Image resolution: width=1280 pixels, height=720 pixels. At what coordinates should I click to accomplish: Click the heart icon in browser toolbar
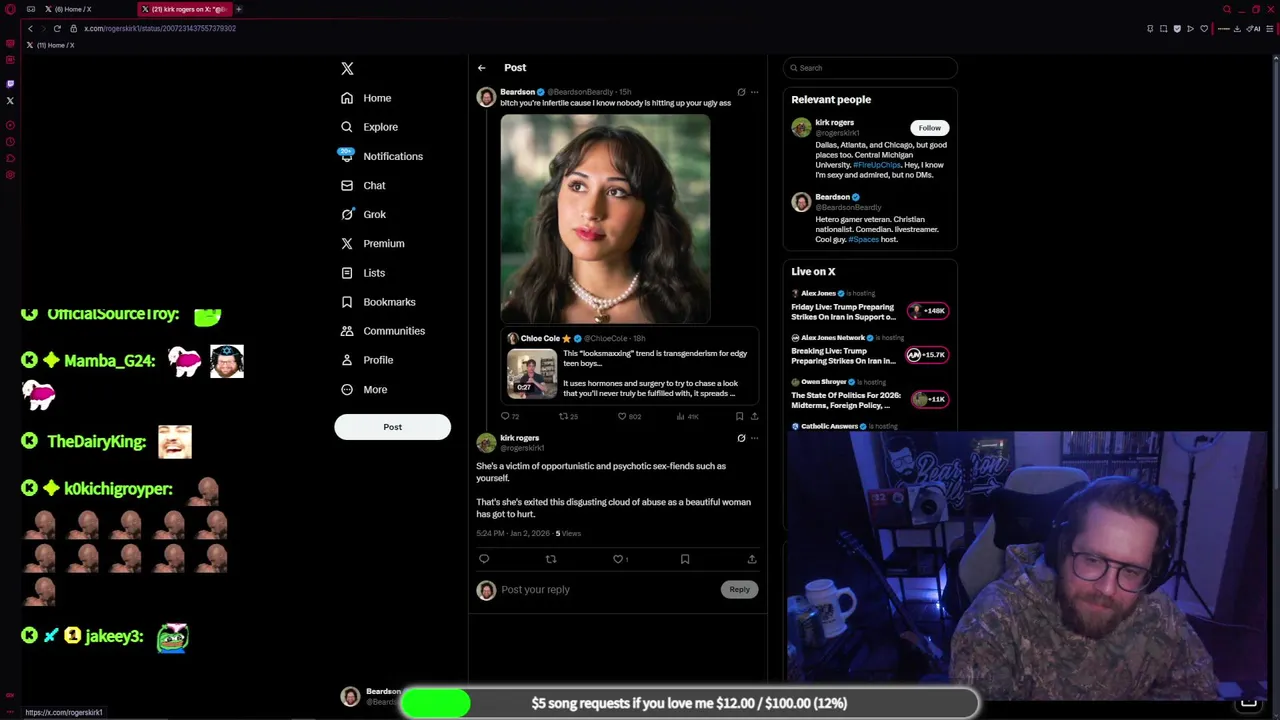(1204, 29)
